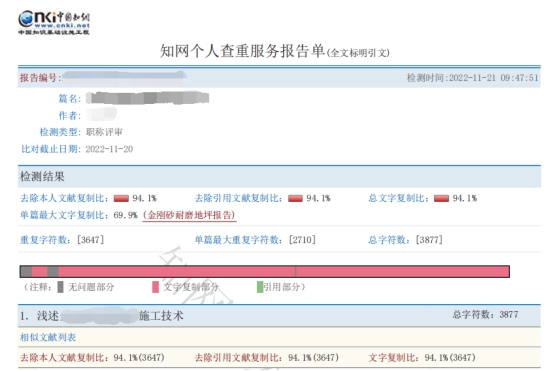554x371 pixels.
Task: Click the 比对截止日期 value 2022-11-20
Action: click(109, 149)
